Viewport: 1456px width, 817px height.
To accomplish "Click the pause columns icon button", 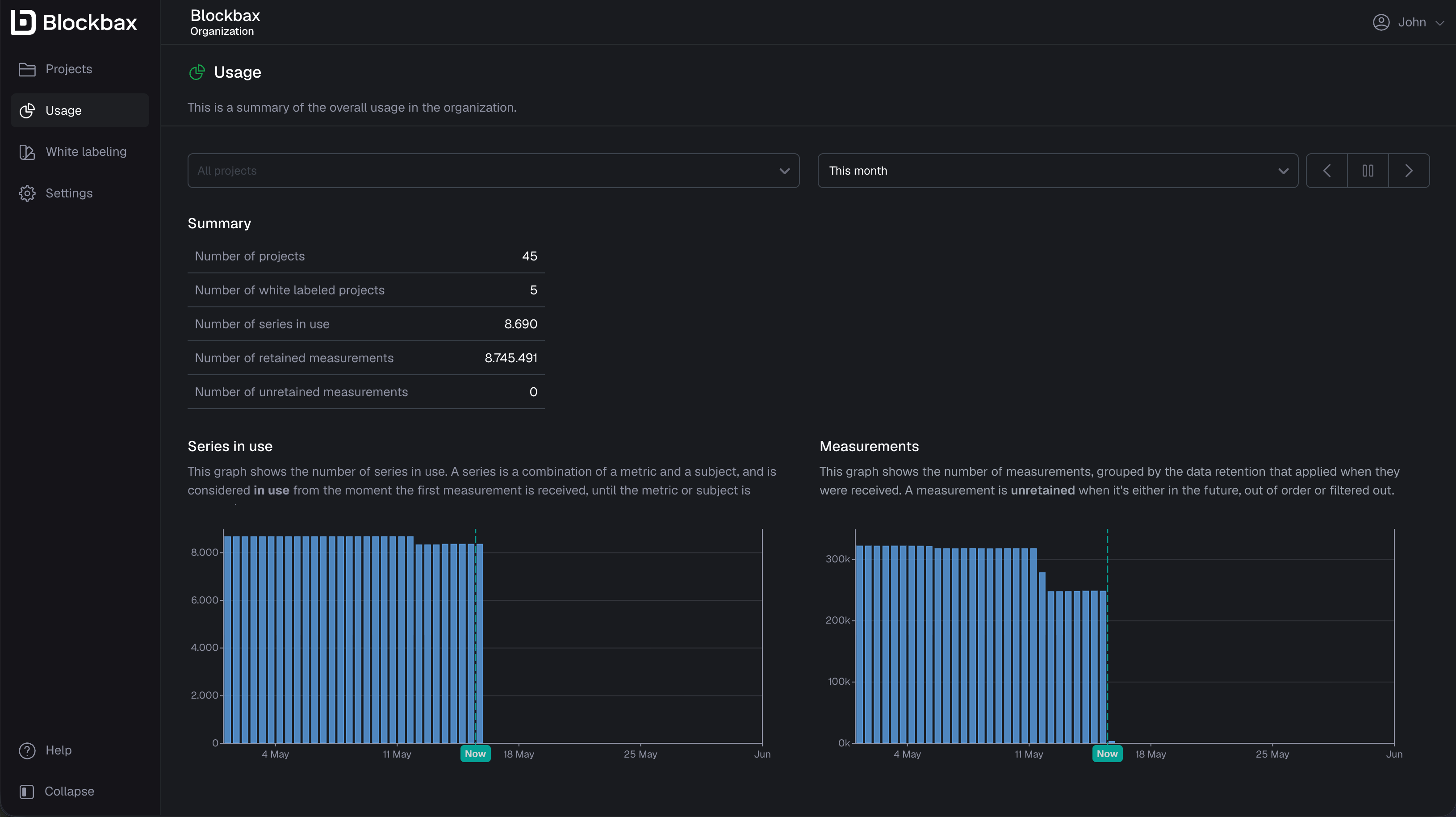I will click(1368, 171).
